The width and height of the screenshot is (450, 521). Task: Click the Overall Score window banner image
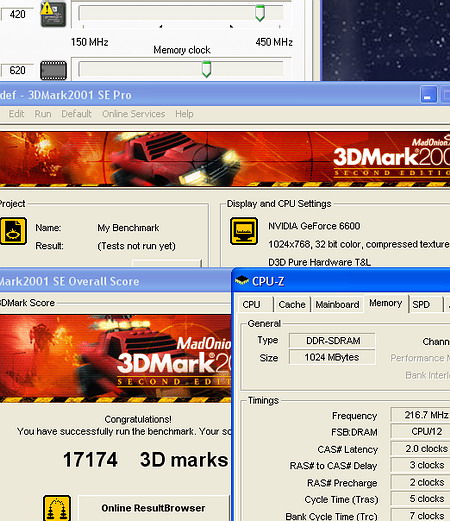click(115, 358)
